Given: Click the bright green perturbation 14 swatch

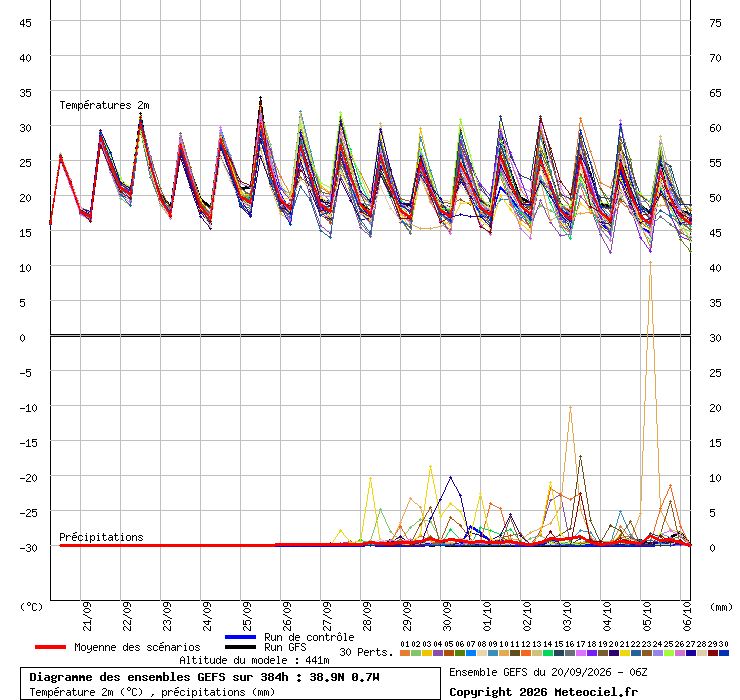Looking at the screenshot, I should coord(547,653).
